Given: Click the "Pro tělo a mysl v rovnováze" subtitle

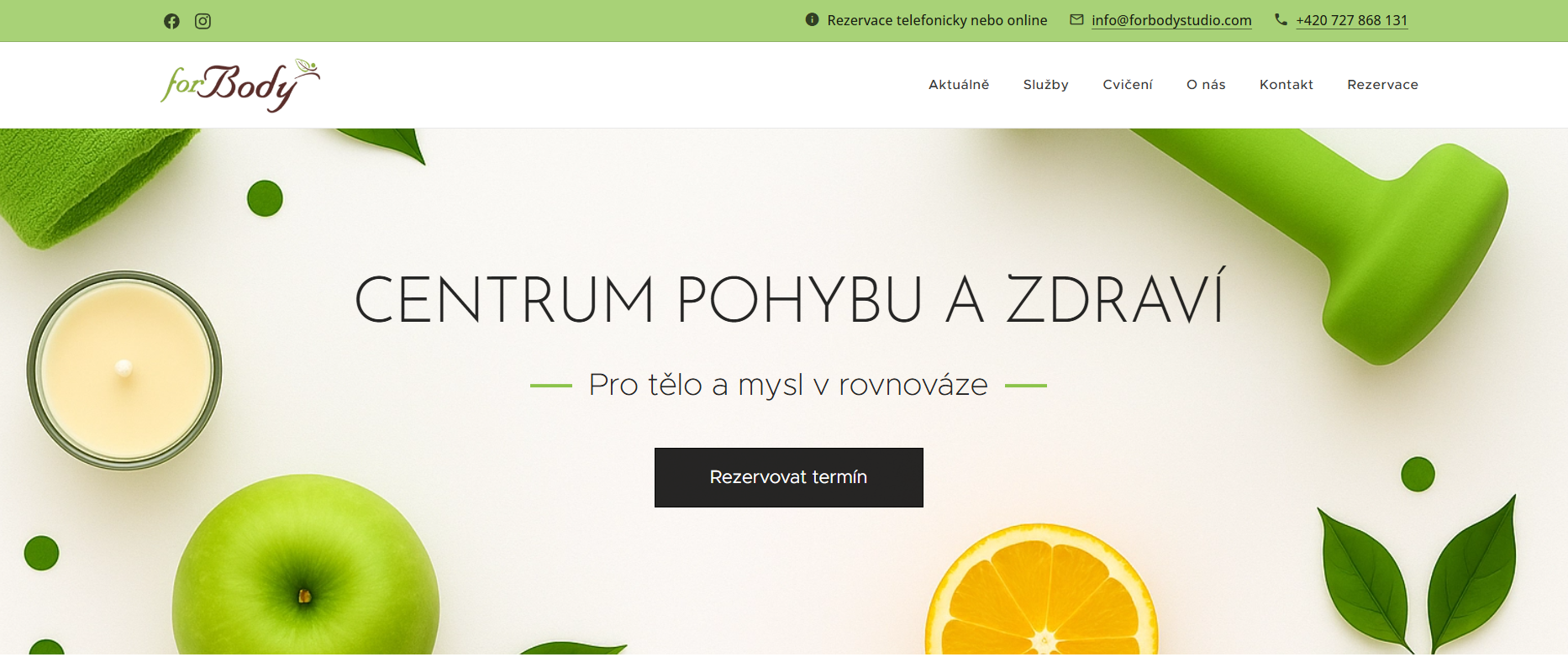Looking at the screenshot, I should (x=788, y=385).
